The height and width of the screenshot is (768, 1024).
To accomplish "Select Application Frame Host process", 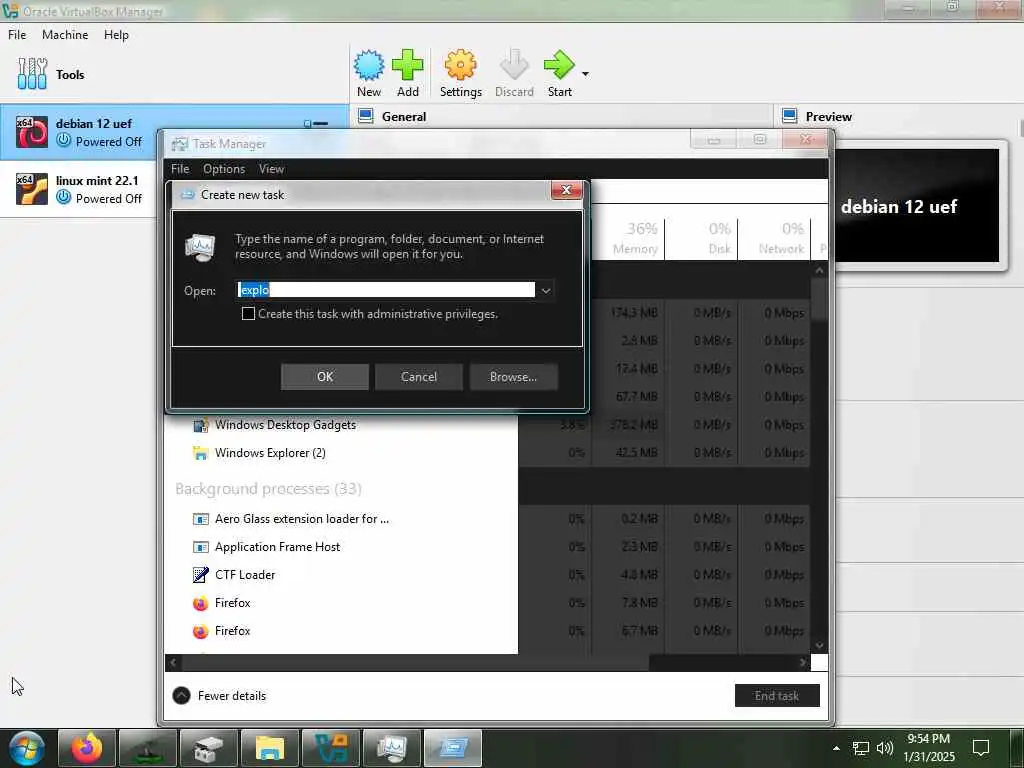I will (x=487, y=547).
